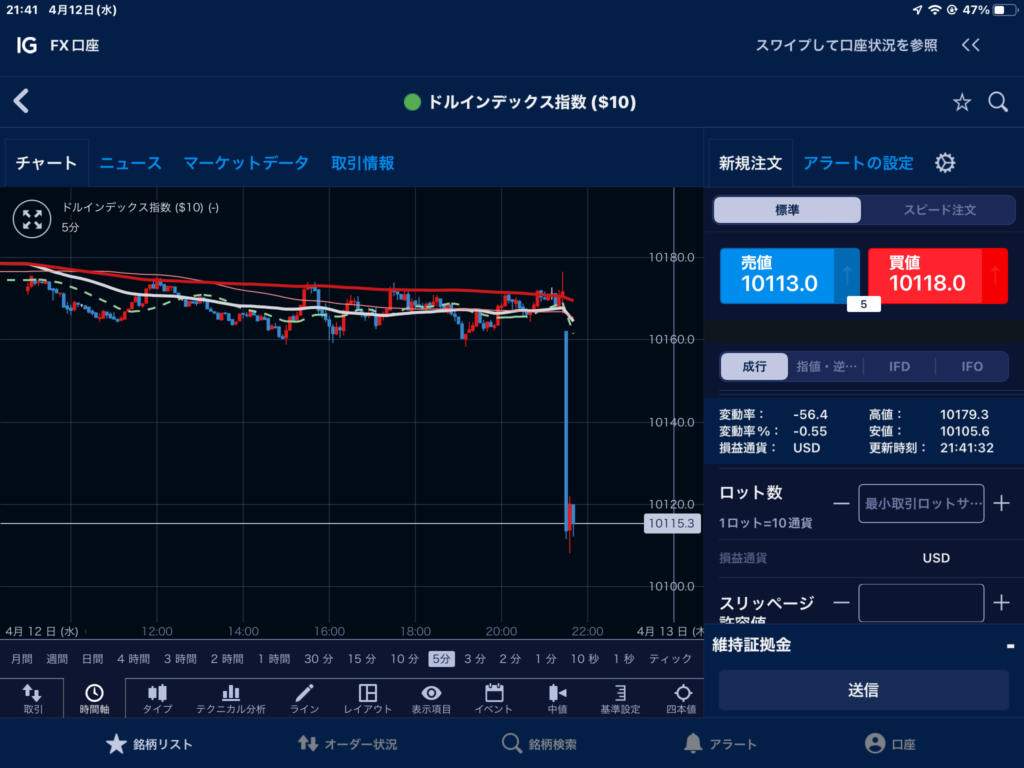The height and width of the screenshot is (768, 1024).
Task: Increase lot size with plus button
Action: tap(1001, 503)
